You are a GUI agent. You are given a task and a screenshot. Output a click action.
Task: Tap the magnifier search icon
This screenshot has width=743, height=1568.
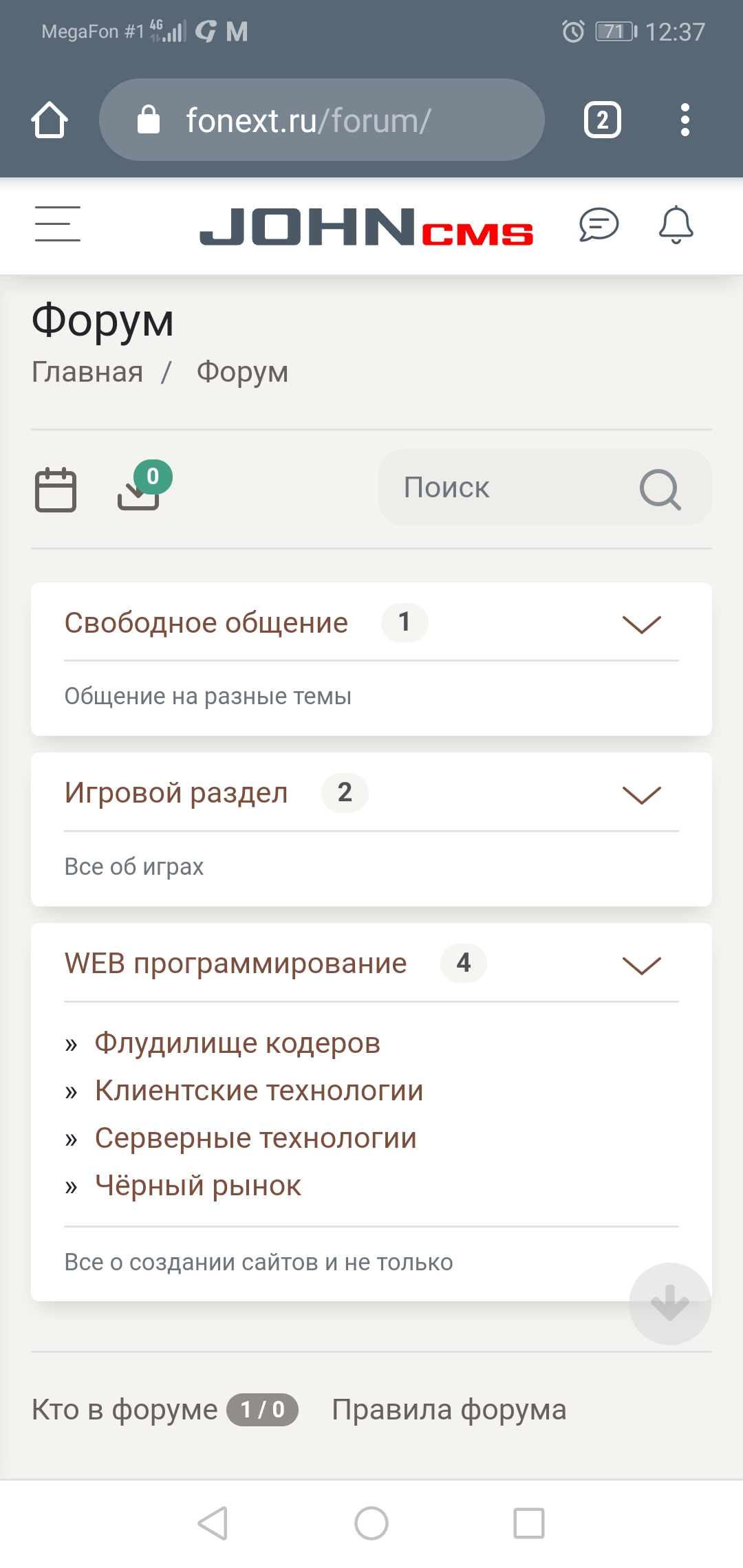(660, 489)
